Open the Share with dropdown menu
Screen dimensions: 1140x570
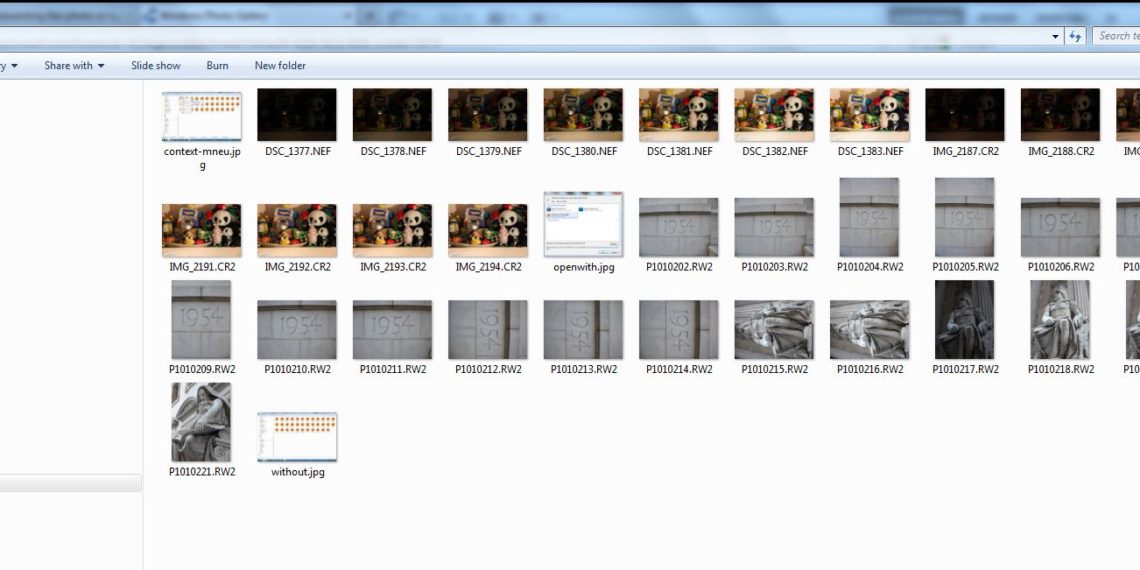(74, 65)
